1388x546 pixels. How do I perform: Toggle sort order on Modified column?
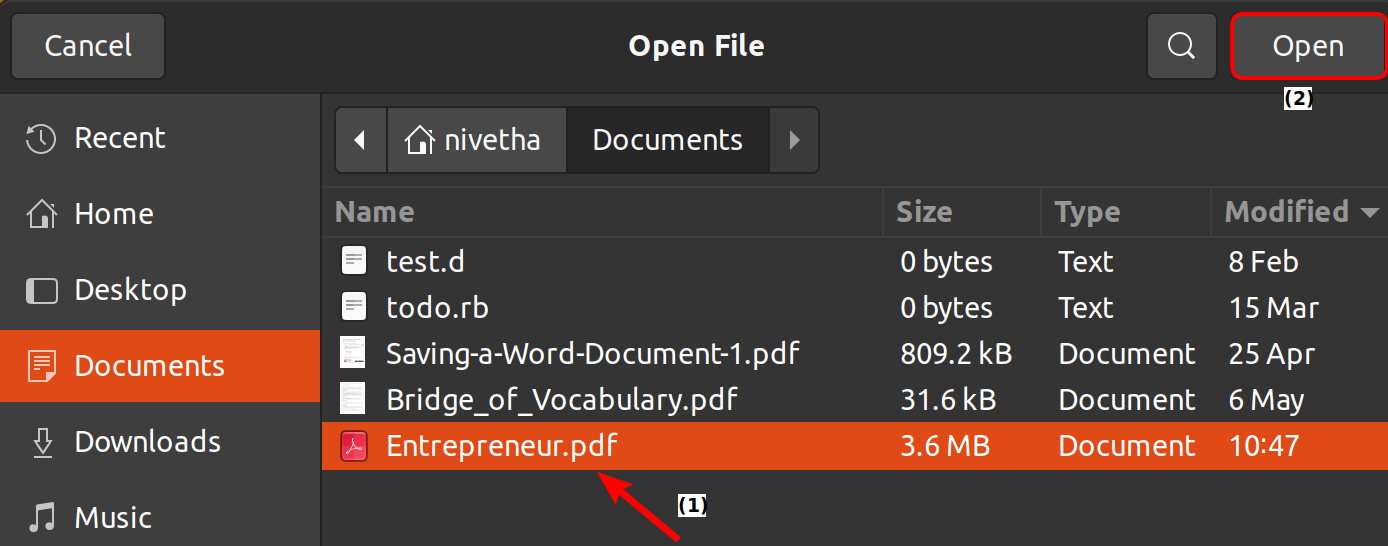pos(1299,212)
